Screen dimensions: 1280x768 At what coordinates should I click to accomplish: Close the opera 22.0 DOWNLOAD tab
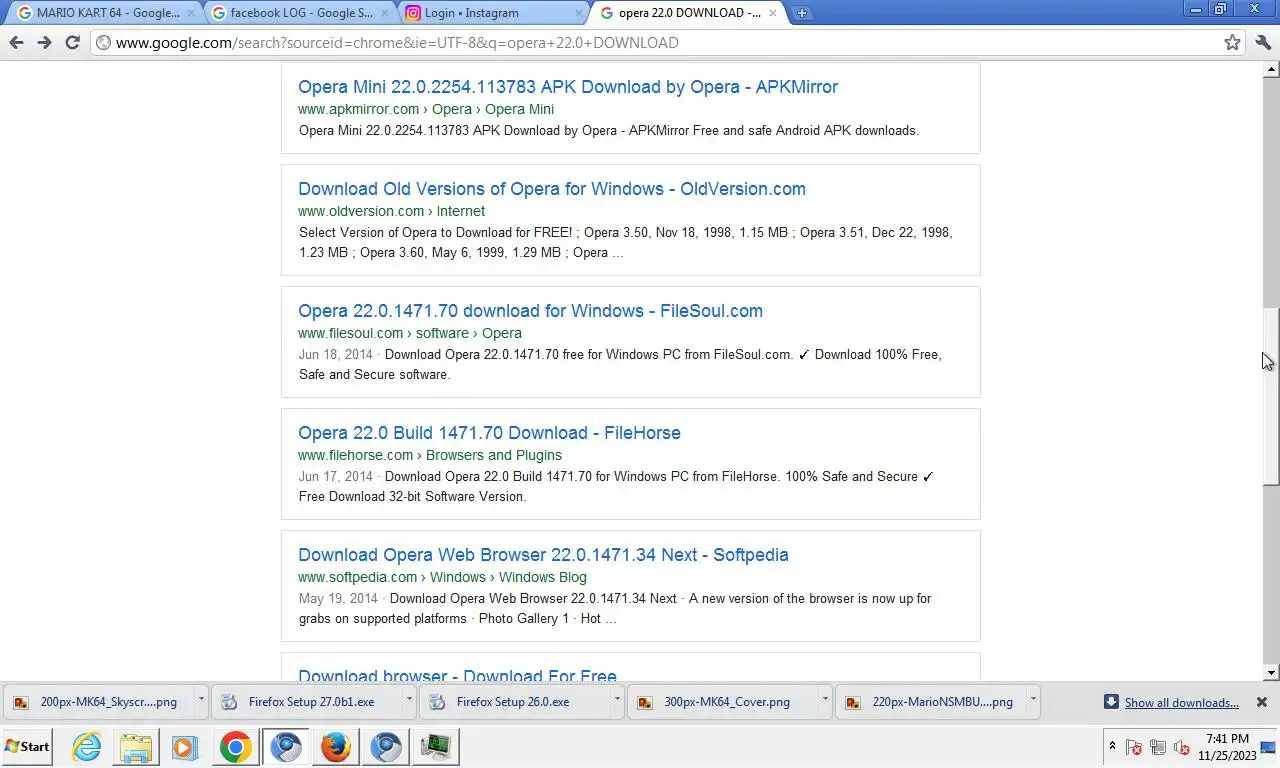click(x=772, y=13)
